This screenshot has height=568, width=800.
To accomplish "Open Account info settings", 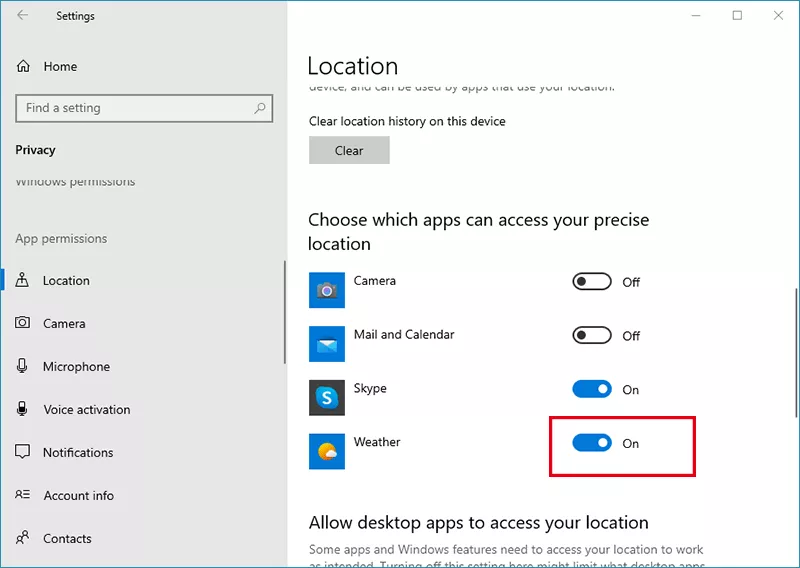I will point(79,495).
